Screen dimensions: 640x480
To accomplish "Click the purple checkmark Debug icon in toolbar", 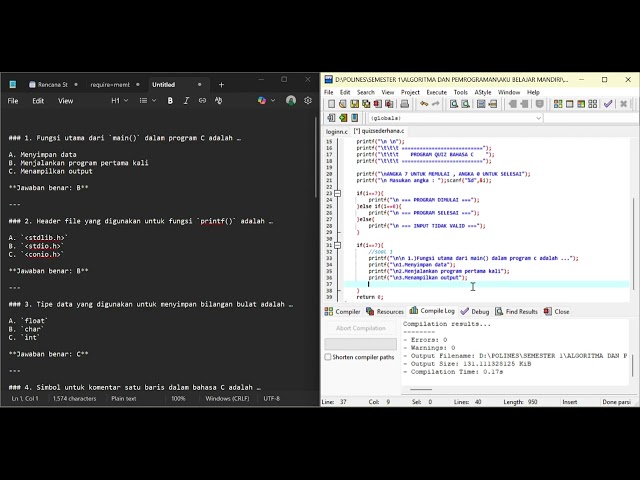I will [608, 104].
